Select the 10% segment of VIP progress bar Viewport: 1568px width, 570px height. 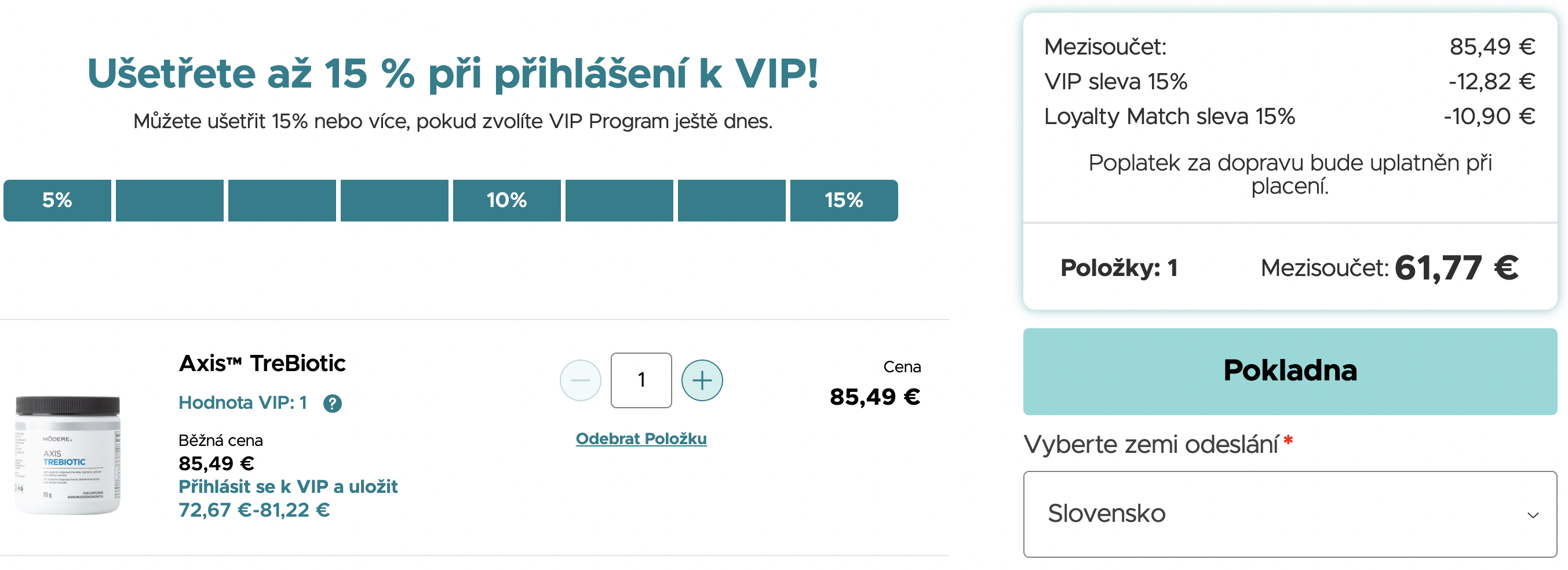click(x=506, y=201)
